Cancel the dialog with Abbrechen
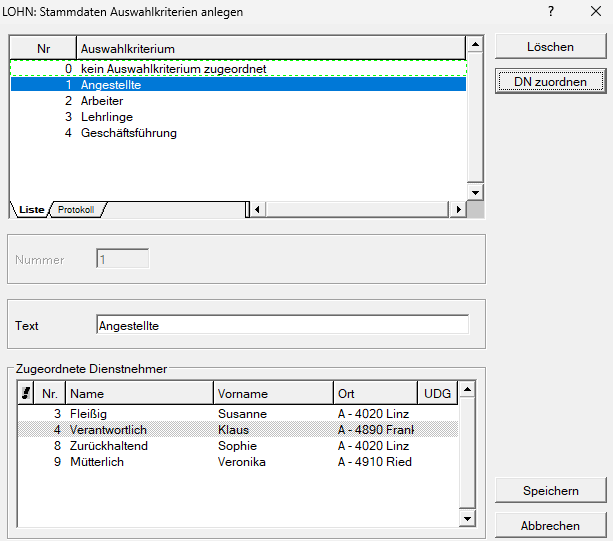The image size is (613, 541). 550,525
